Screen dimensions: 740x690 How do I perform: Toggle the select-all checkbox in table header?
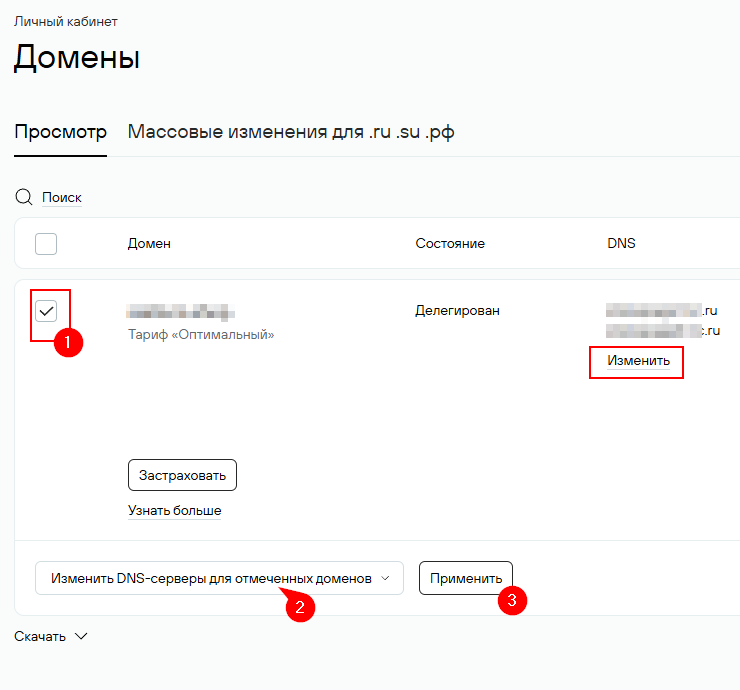pyautogui.click(x=46, y=243)
